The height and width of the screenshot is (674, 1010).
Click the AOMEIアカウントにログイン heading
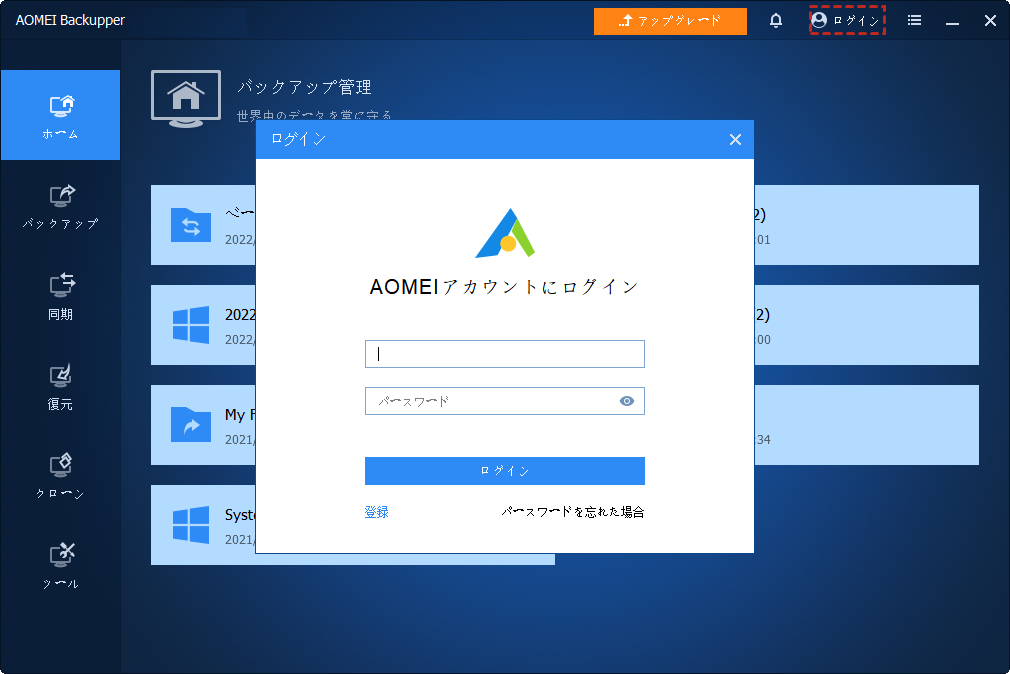tap(504, 287)
